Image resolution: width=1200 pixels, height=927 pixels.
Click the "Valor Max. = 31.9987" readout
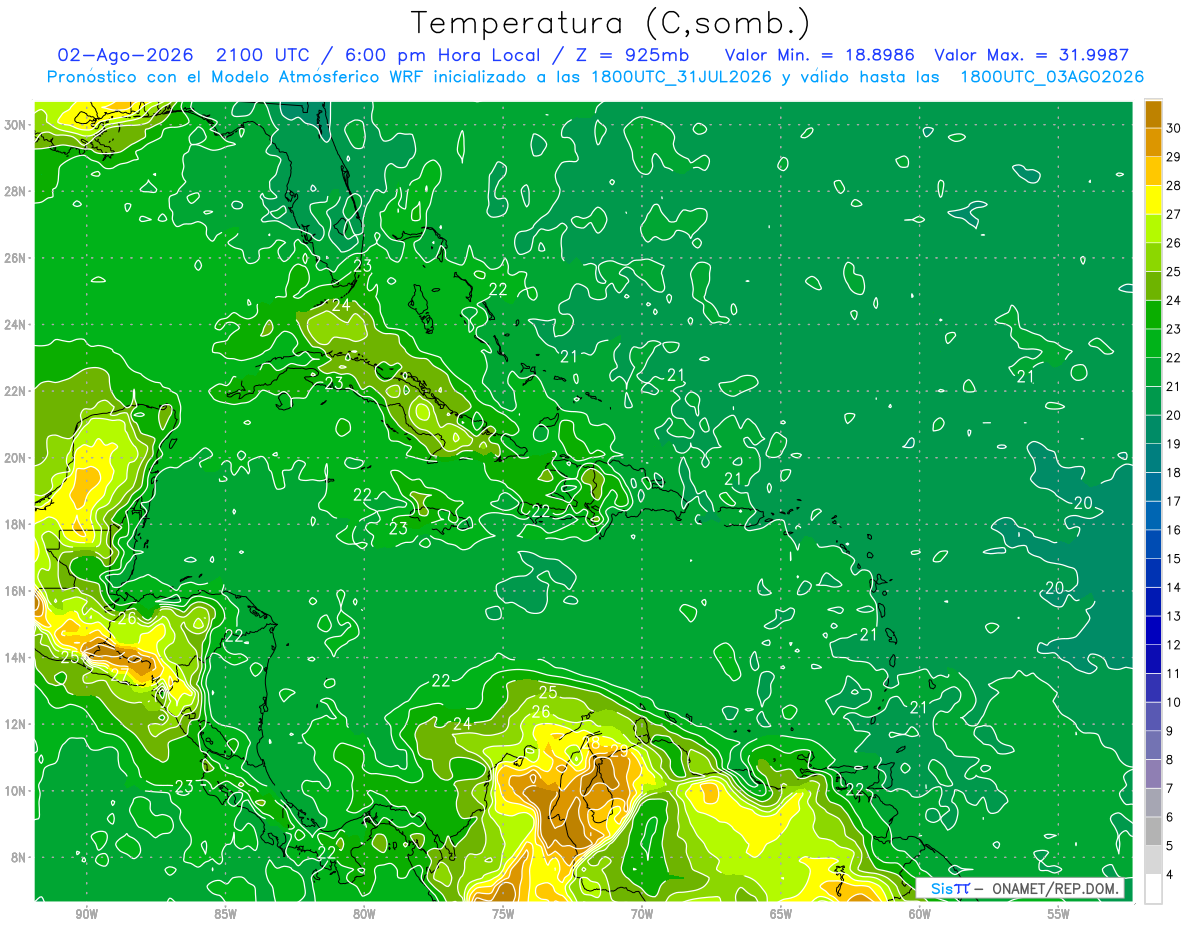coord(1031,55)
